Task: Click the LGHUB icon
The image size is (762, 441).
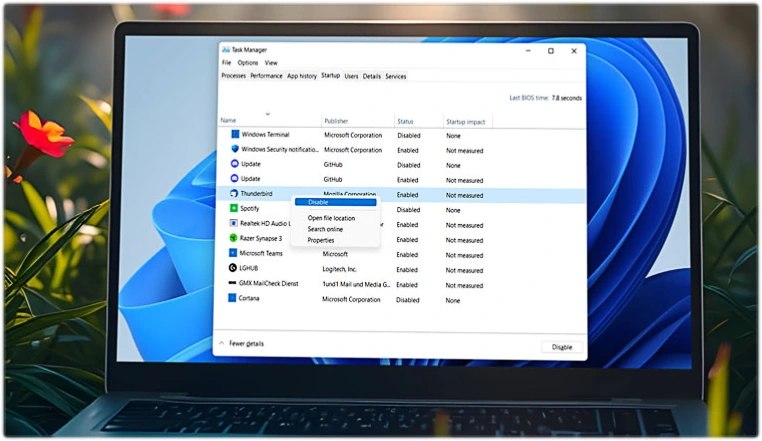Action: pos(232,268)
